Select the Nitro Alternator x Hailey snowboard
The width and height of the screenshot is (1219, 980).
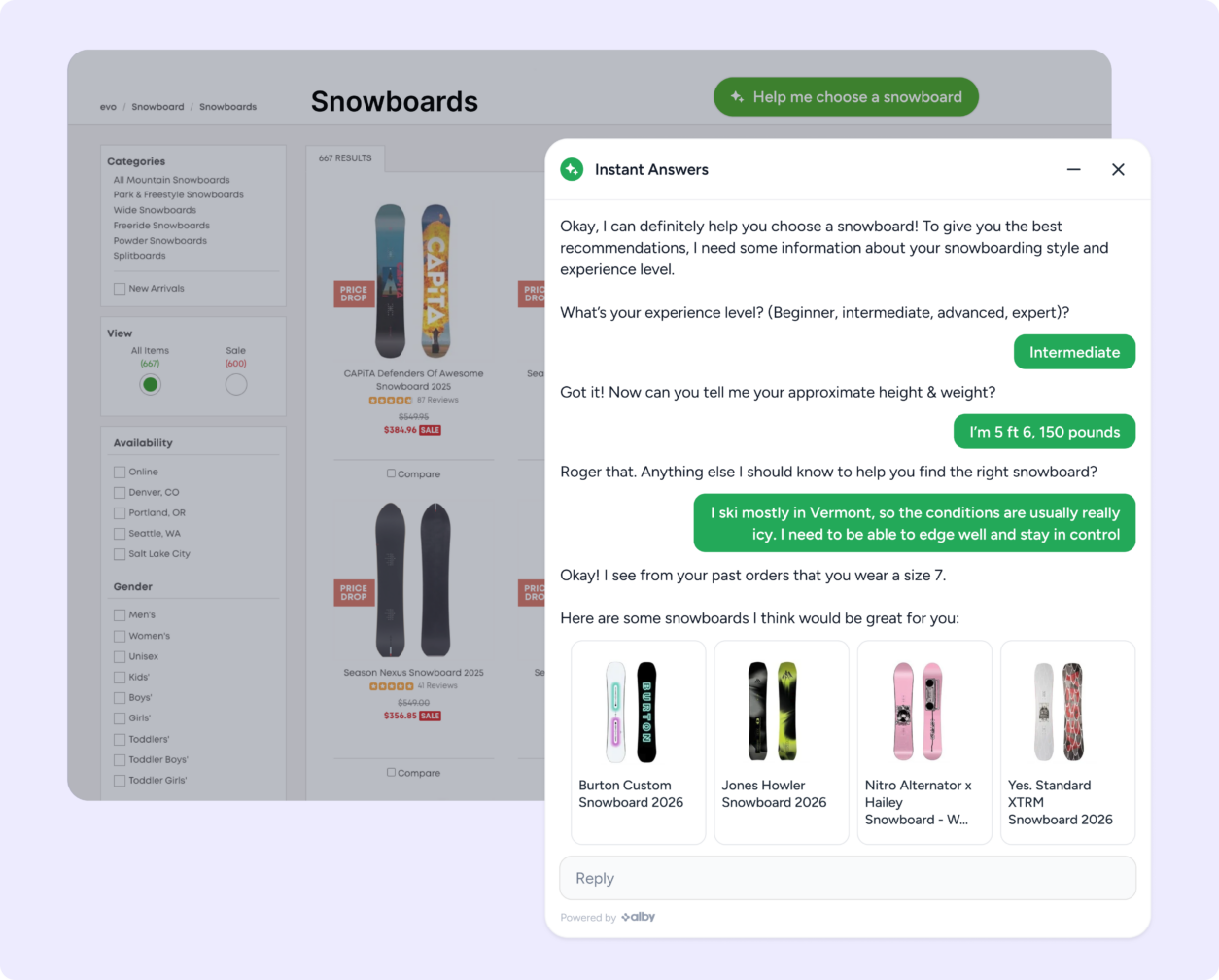pos(924,742)
